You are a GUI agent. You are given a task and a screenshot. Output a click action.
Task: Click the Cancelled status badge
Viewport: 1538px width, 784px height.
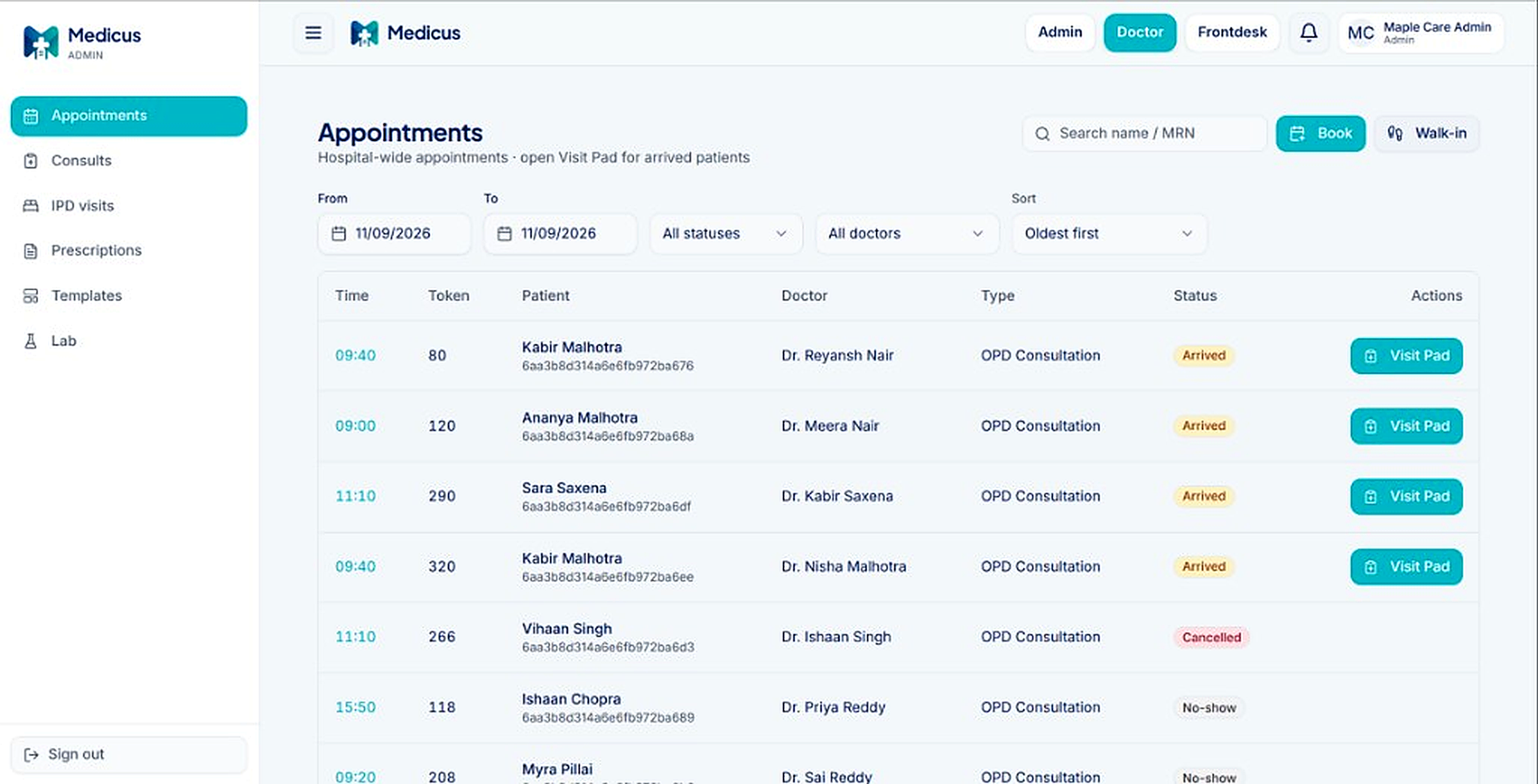click(x=1212, y=638)
